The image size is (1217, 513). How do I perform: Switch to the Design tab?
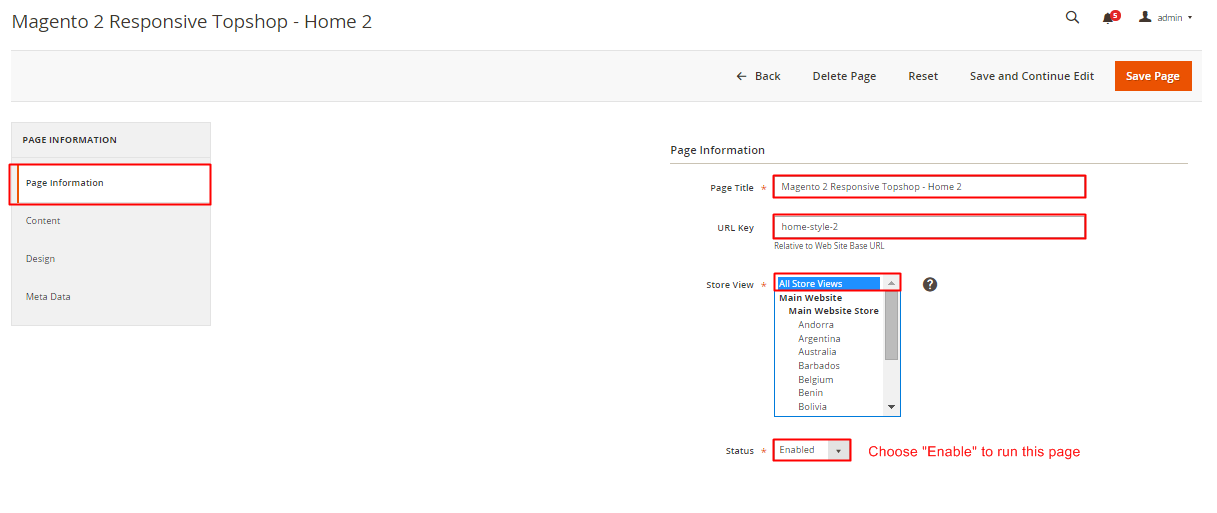(x=111, y=259)
